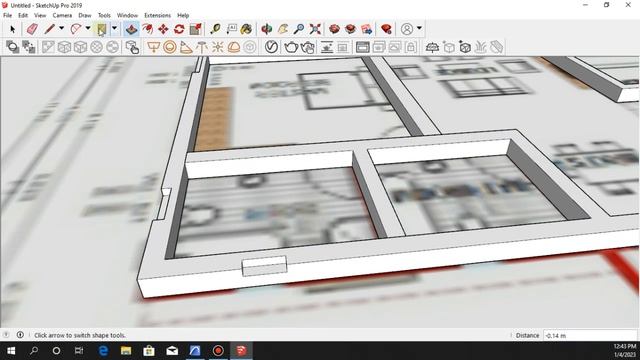The height and width of the screenshot is (360, 640).
Task: Select the Rectangle shape tool
Action: coord(102,29)
